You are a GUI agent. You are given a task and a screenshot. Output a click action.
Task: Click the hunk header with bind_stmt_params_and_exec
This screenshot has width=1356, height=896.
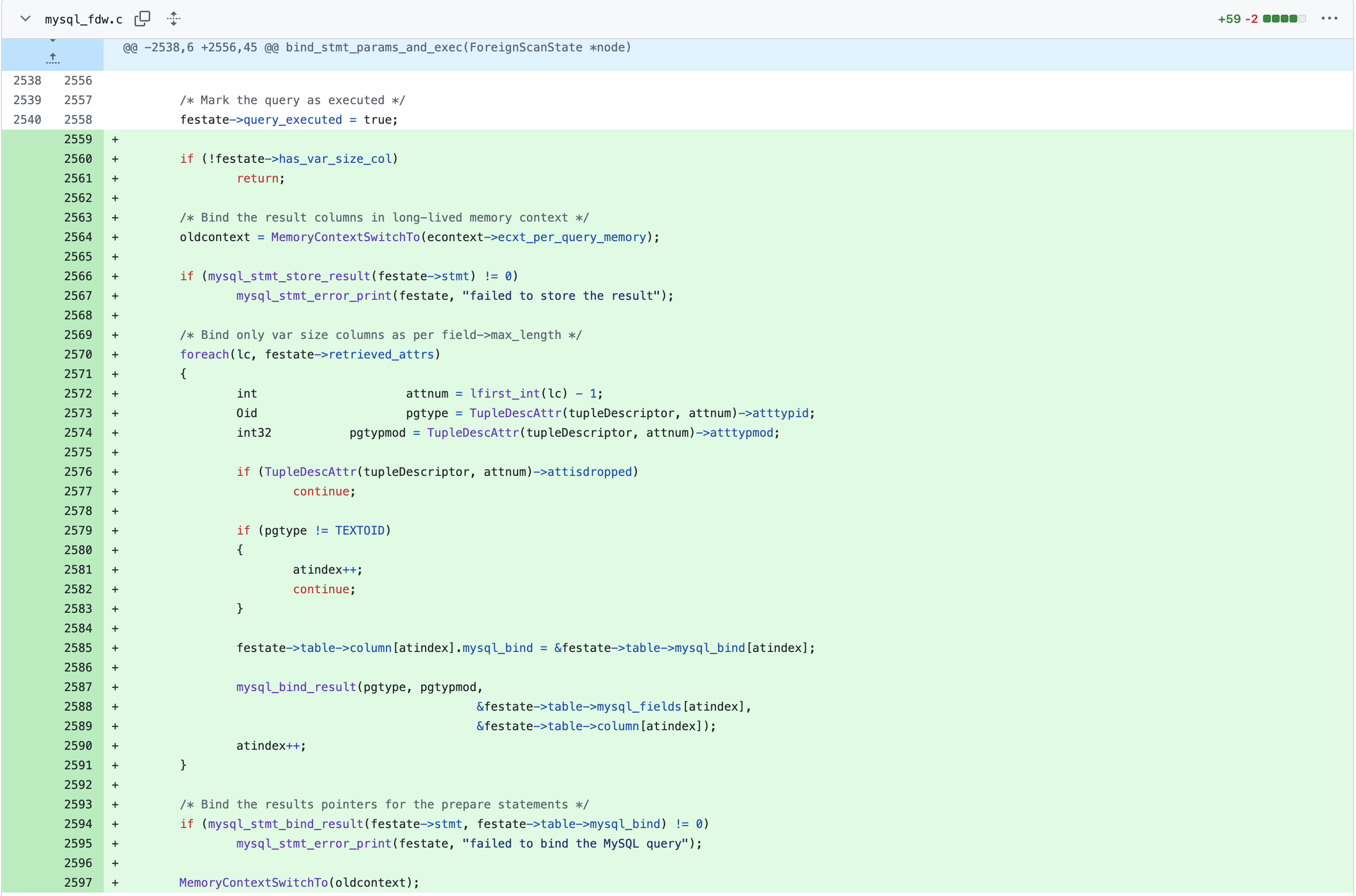coord(377,47)
